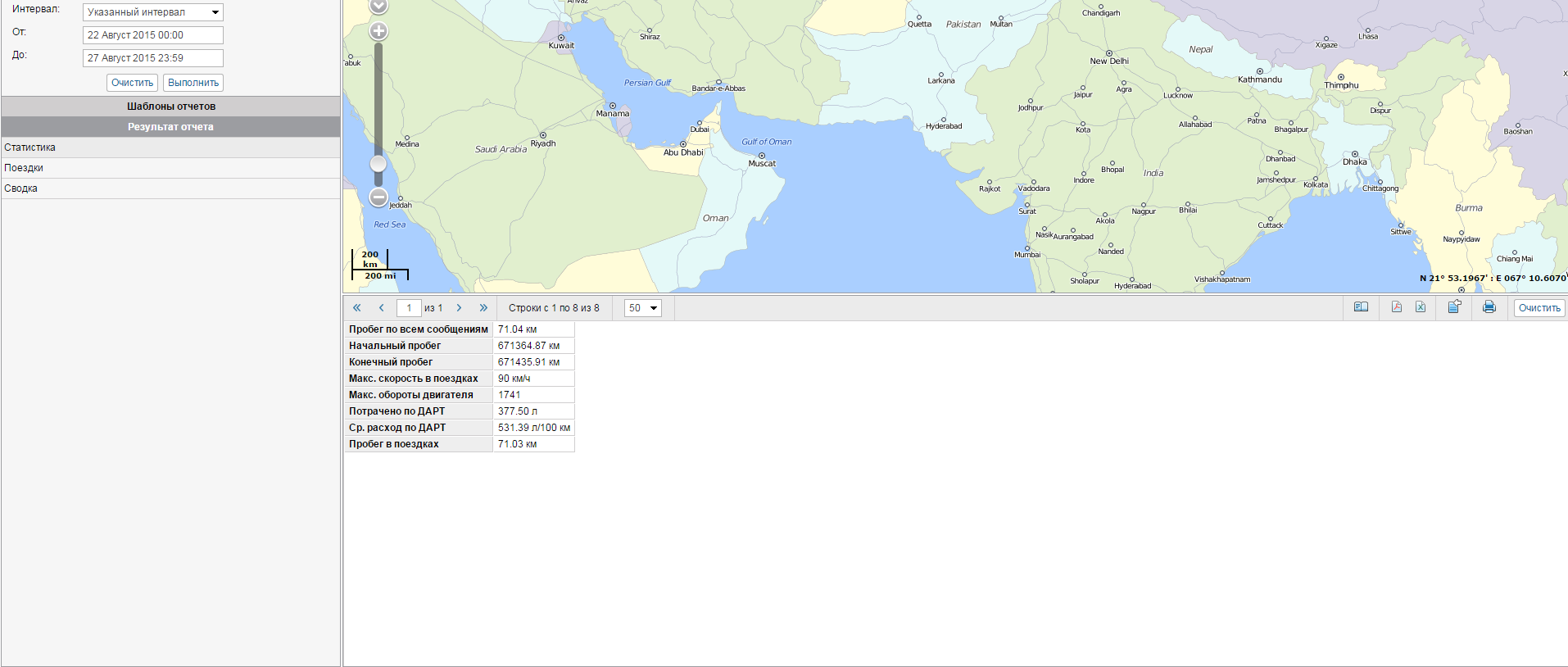Pan the map down using arrow button

click(x=378, y=6)
